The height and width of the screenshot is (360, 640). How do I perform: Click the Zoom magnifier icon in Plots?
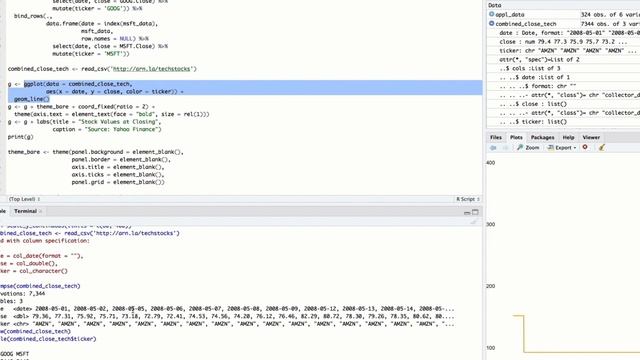click(520, 147)
